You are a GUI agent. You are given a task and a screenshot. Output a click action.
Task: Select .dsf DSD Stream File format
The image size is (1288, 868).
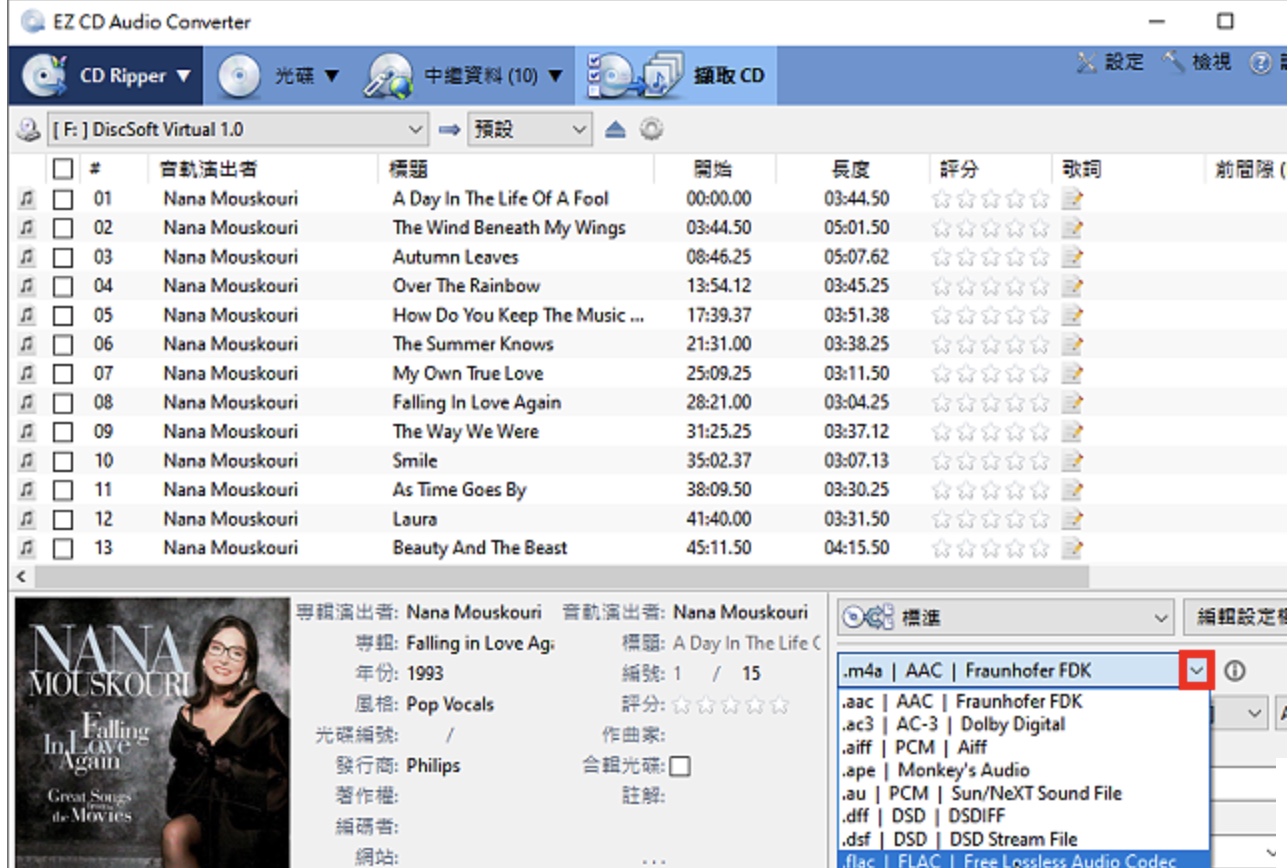(1023, 839)
